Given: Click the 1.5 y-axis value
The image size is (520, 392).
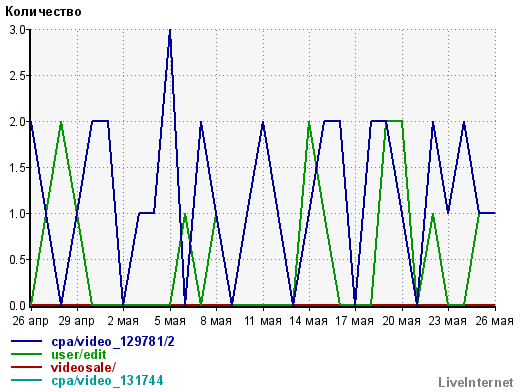Looking at the screenshot, I should pos(17,168).
